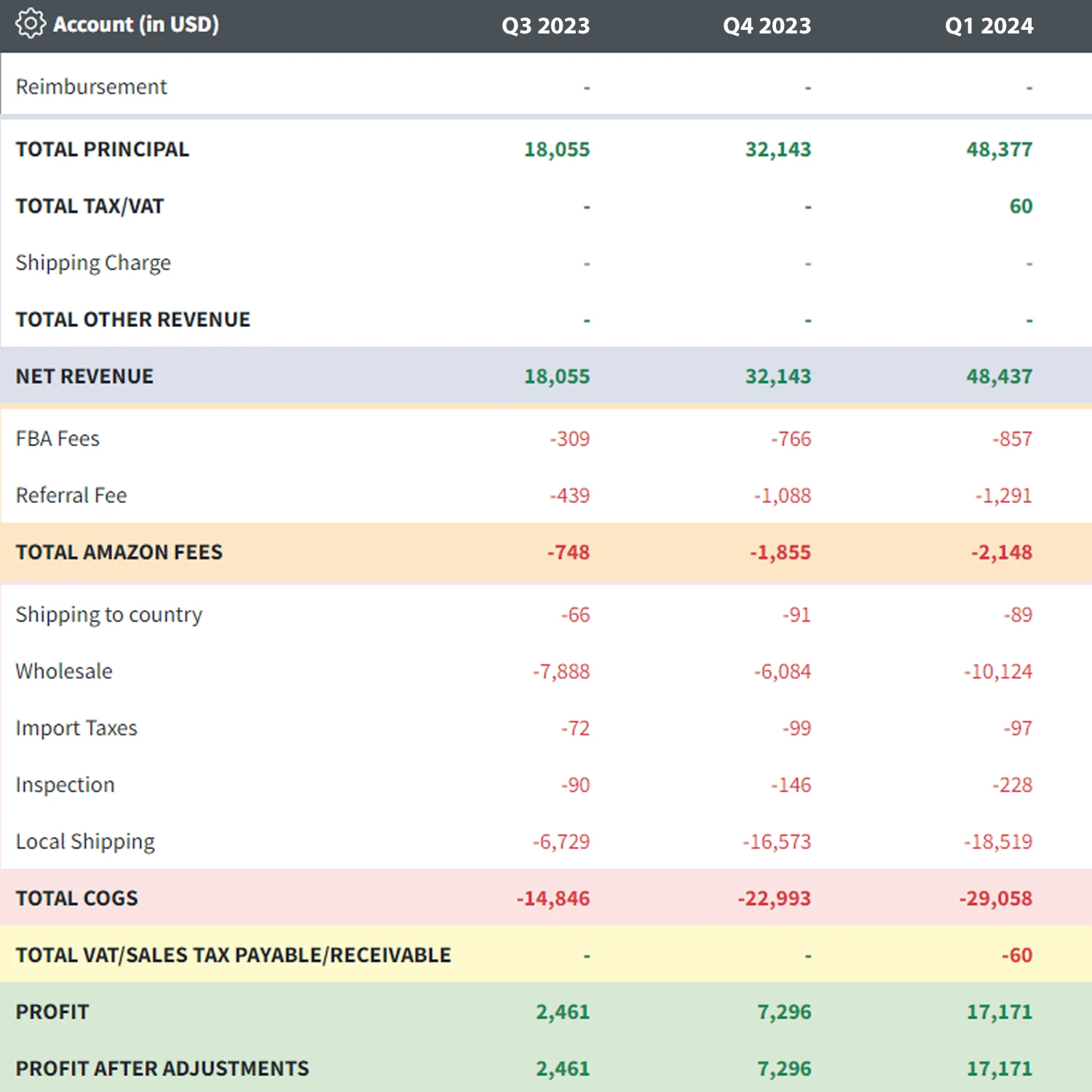Click Wholesale value -7,888

tap(561, 671)
